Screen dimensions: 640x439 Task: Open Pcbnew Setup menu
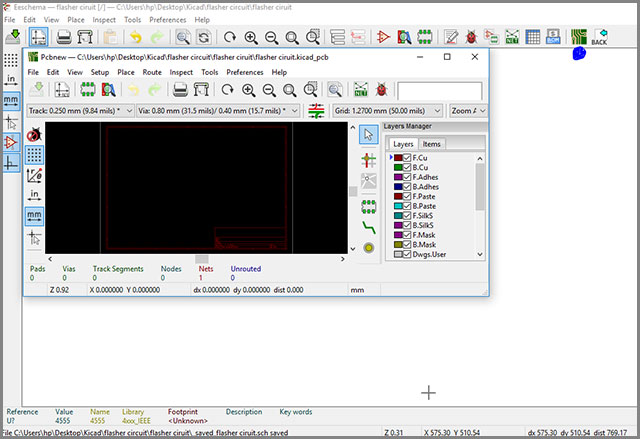(x=100, y=72)
